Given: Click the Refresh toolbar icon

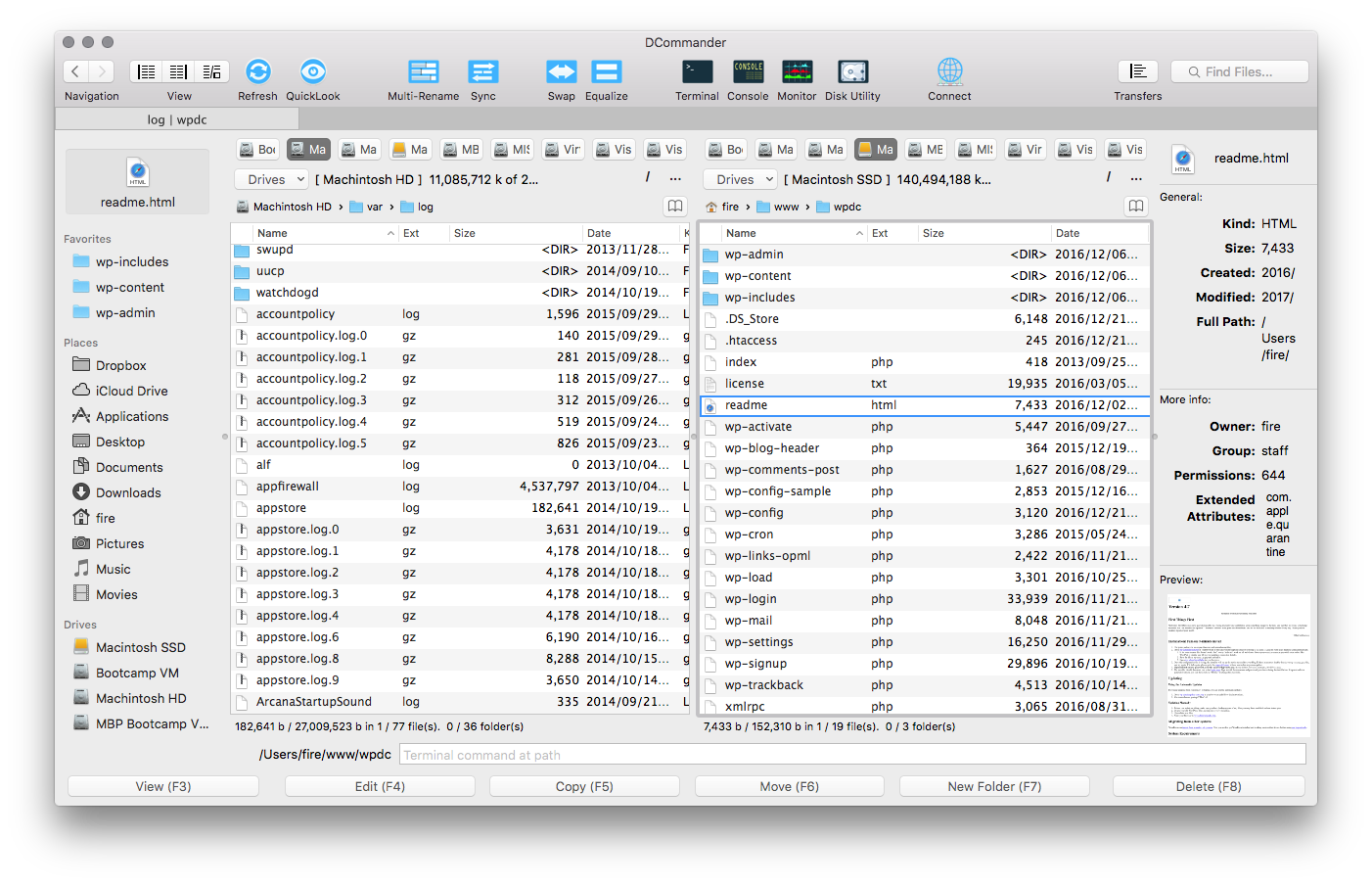Looking at the screenshot, I should click(x=257, y=71).
